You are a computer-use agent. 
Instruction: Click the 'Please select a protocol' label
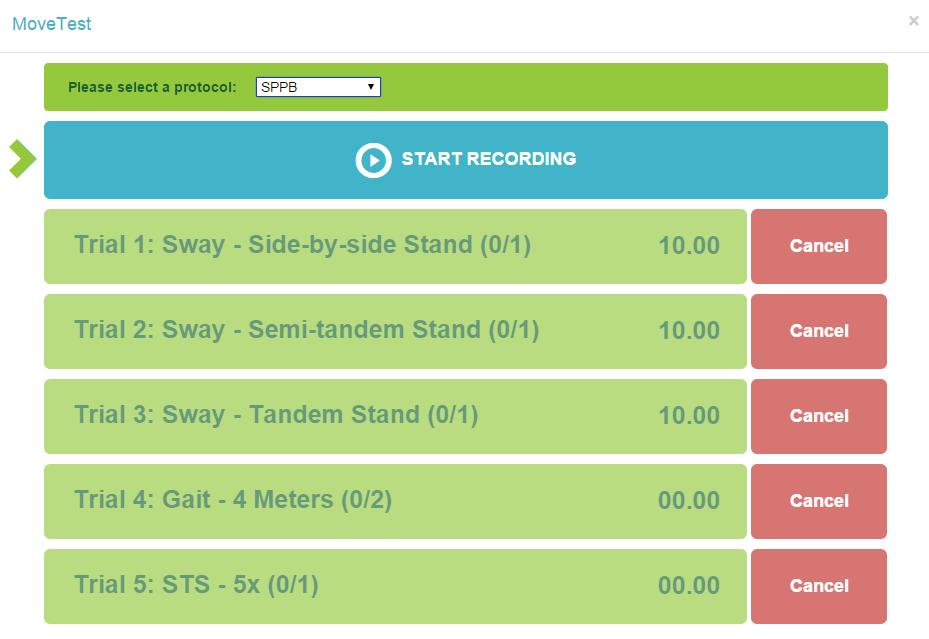pyautogui.click(x=152, y=88)
